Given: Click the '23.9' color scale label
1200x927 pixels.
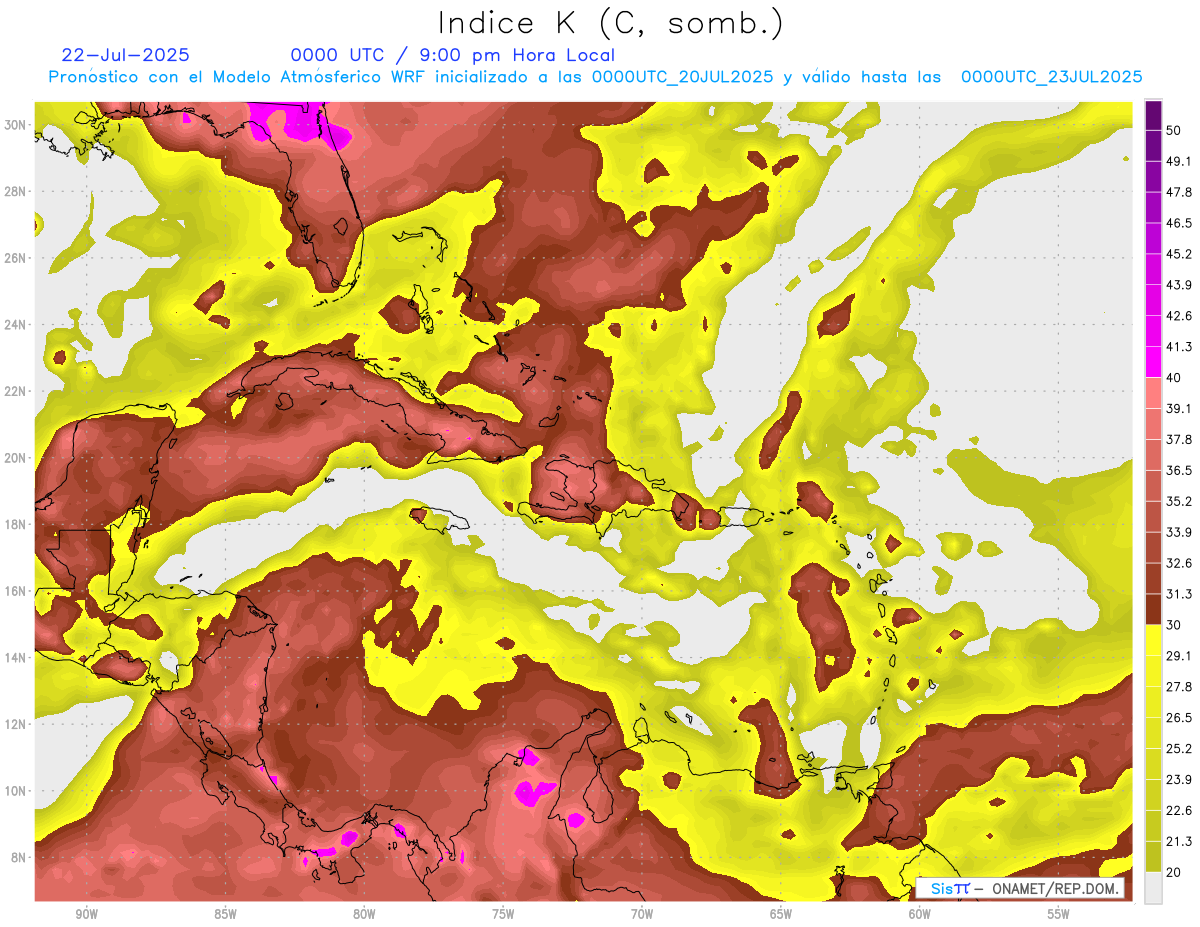Looking at the screenshot, I should click(1178, 780).
